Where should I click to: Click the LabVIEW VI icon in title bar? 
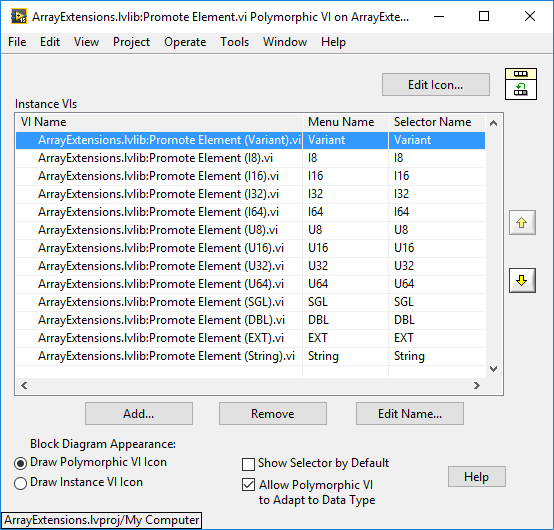(x=18, y=16)
